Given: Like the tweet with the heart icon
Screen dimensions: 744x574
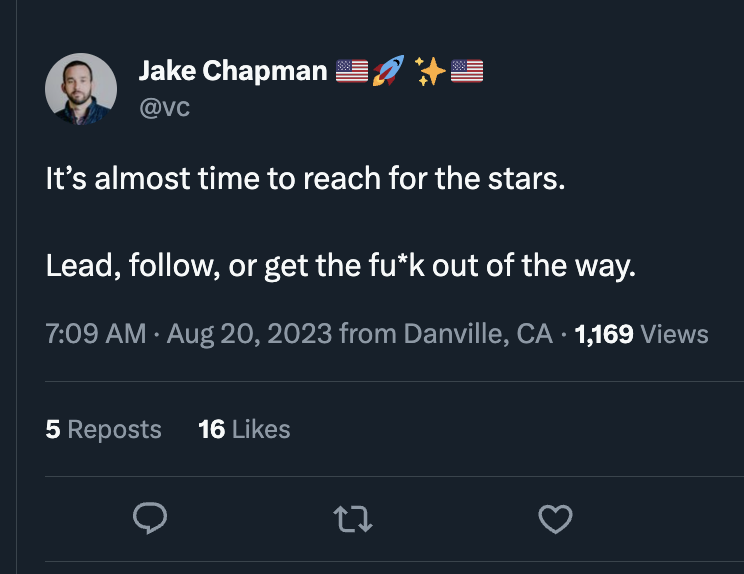Looking at the screenshot, I should pos(555,519).
